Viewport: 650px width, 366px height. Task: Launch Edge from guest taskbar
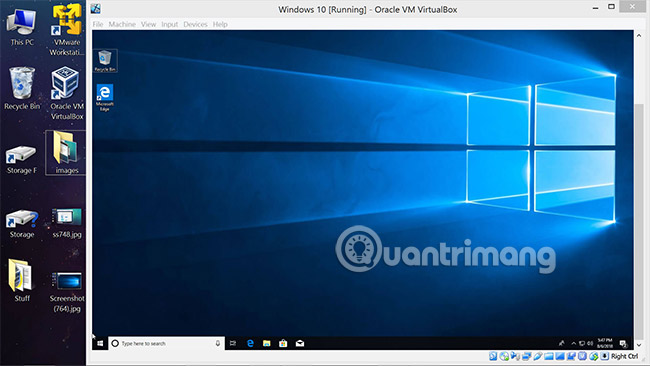click(250, 343)
